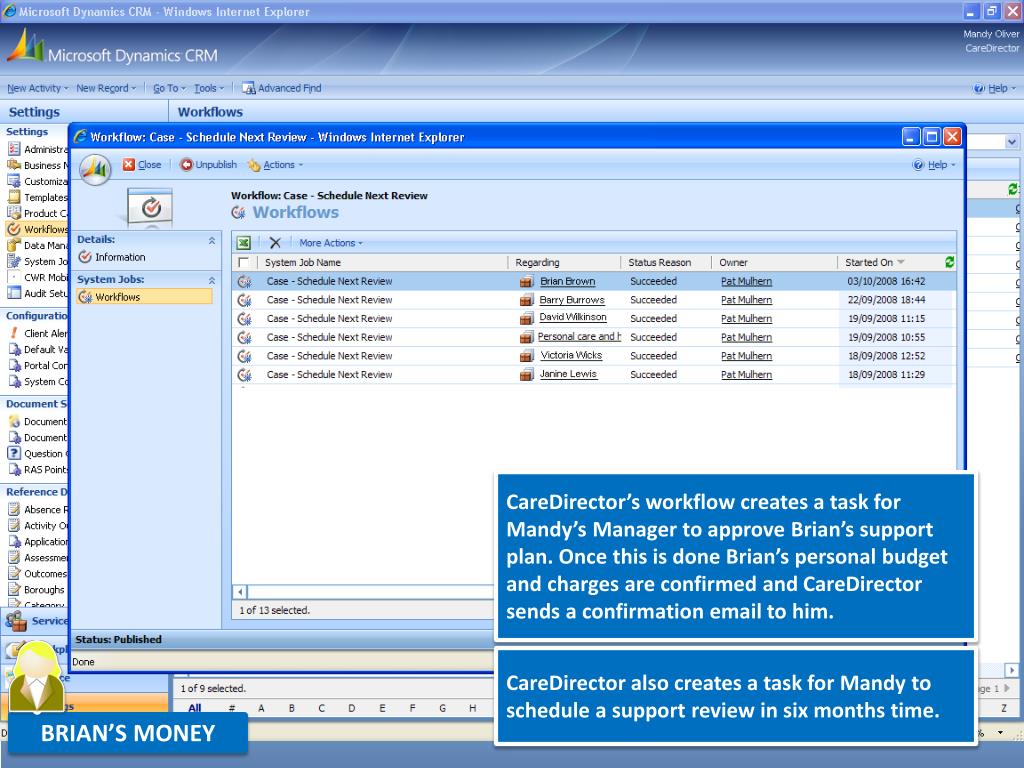
Task: Open the Actions dropdown menu
Action: [x=283, y=165]
